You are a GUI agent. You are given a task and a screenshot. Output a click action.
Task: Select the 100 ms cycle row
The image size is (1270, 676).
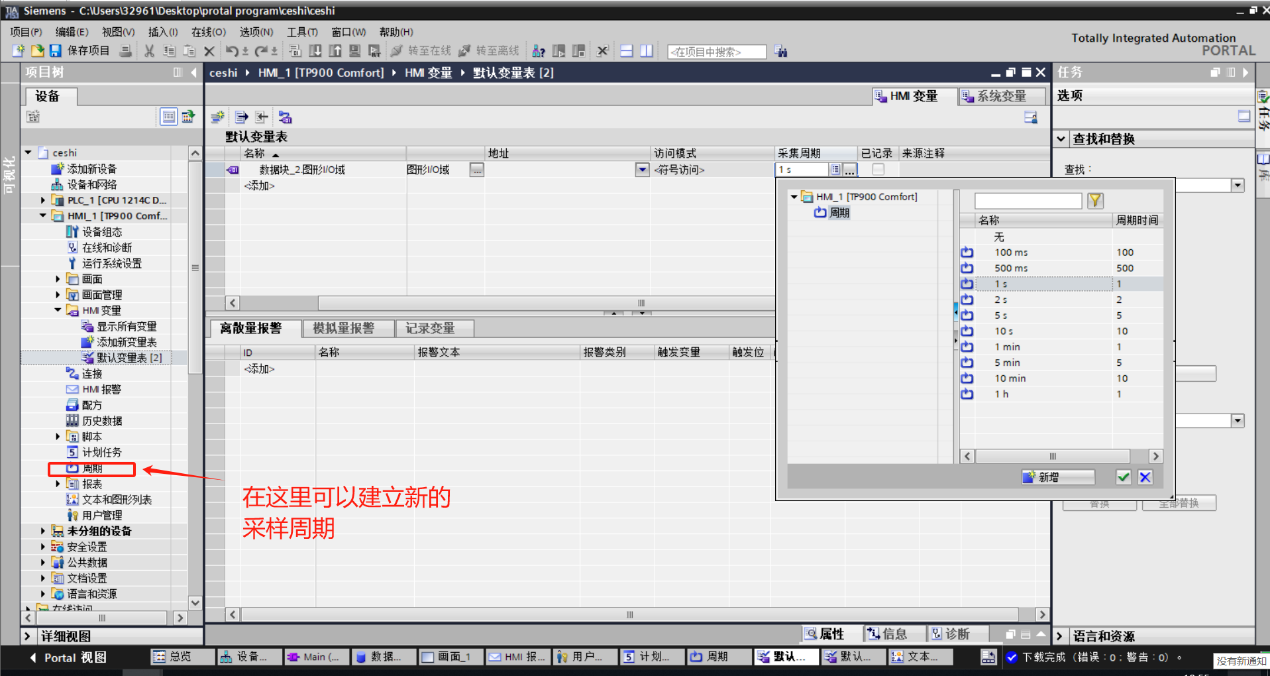point(1061,253)
